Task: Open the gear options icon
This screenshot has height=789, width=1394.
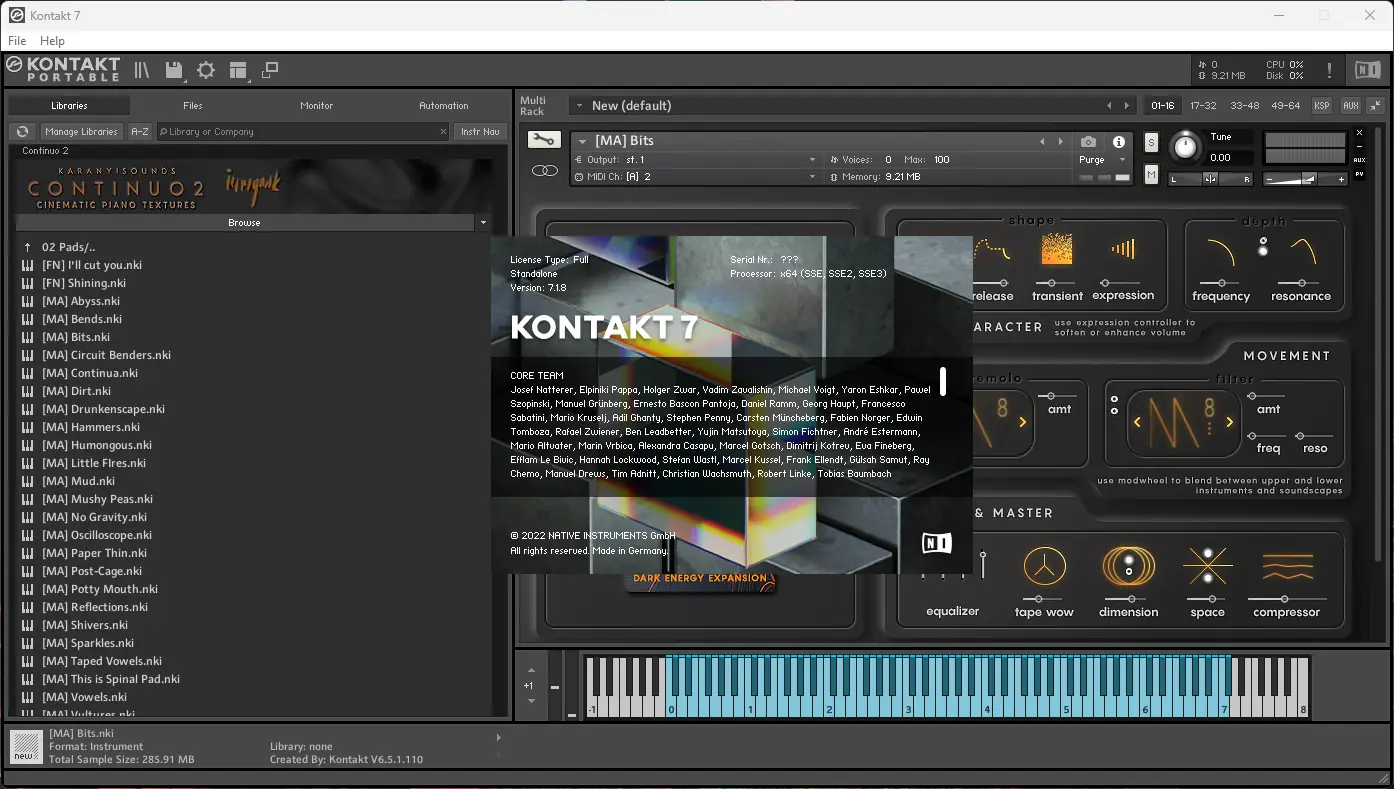Action: click(206, 70)
